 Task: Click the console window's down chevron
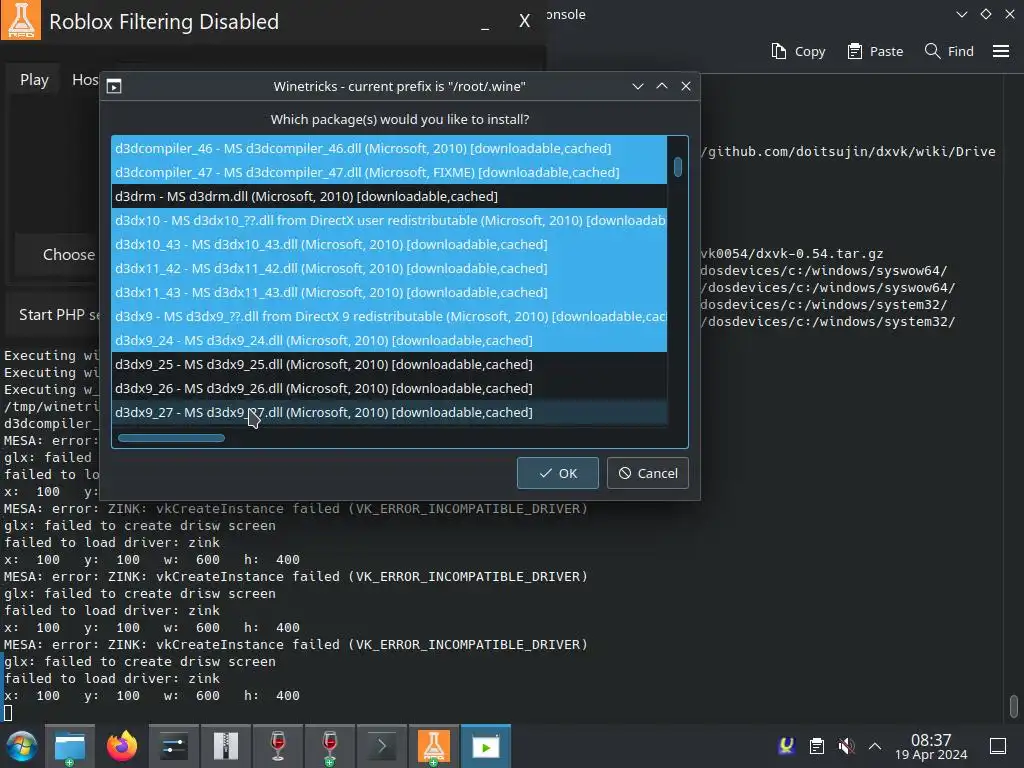coord(962,14)
